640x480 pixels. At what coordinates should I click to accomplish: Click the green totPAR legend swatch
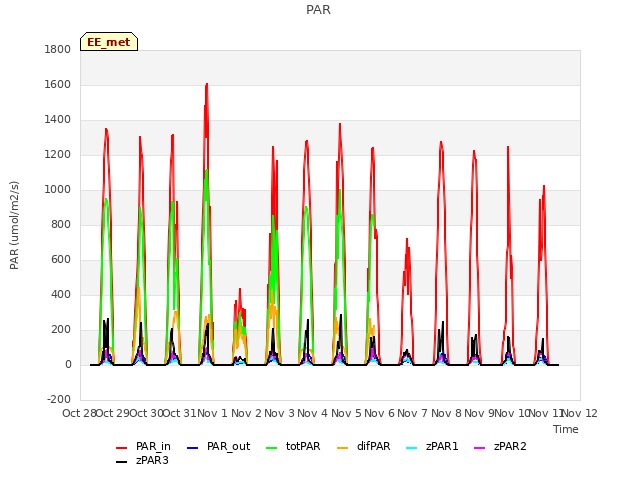point(271,448)
